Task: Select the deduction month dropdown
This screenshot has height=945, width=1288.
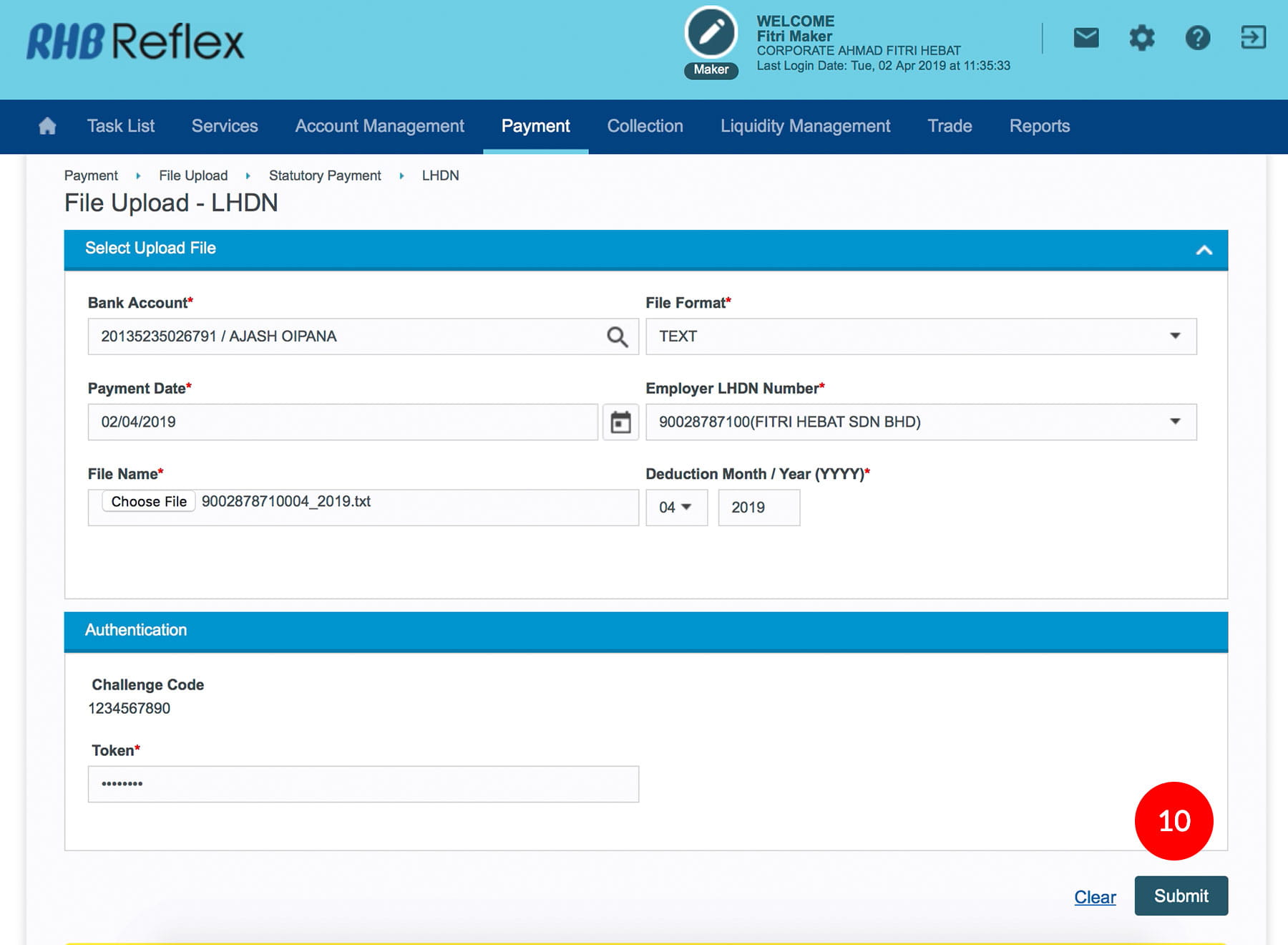Action: point(675,508)
